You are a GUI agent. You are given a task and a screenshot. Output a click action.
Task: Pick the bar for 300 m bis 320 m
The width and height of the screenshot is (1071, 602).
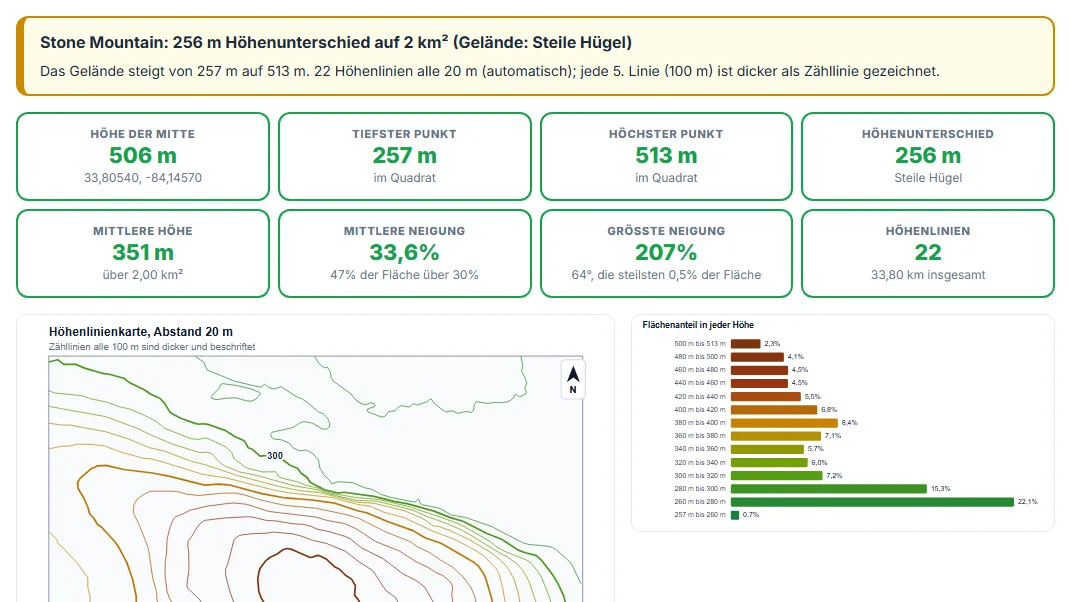pos(777,476)
